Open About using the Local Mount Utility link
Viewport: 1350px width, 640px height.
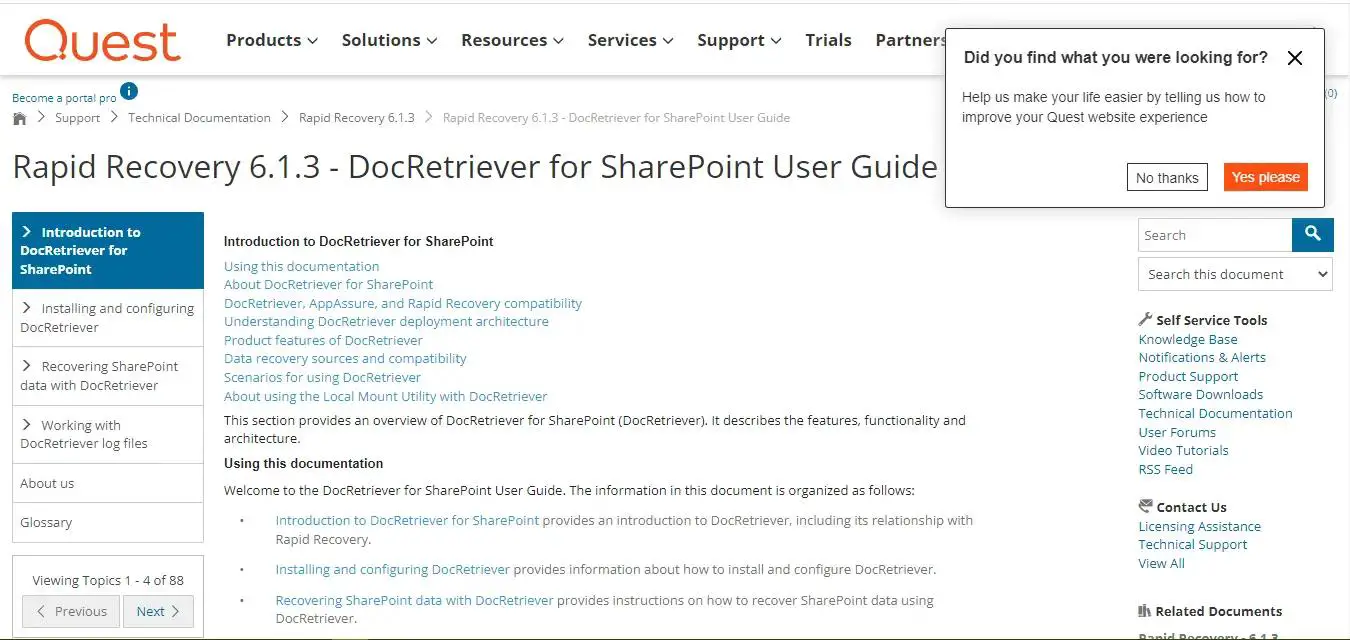click(x=385, y=396)
